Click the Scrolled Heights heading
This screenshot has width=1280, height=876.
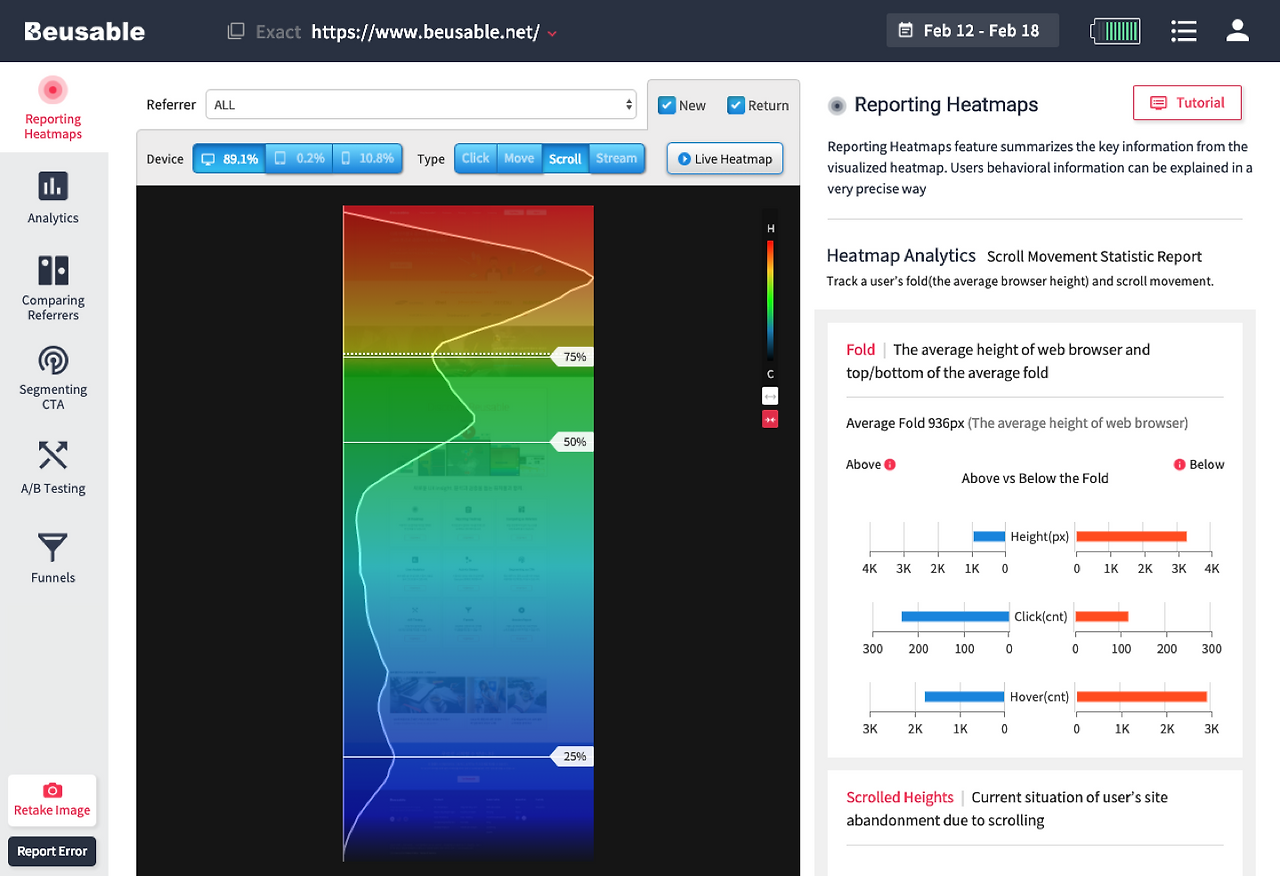(900, 797)
